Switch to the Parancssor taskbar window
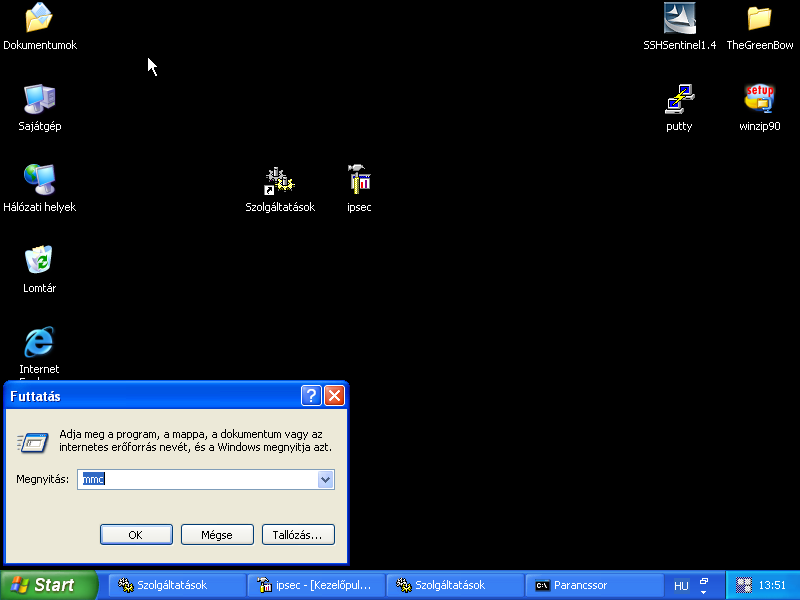 [594, 585]
